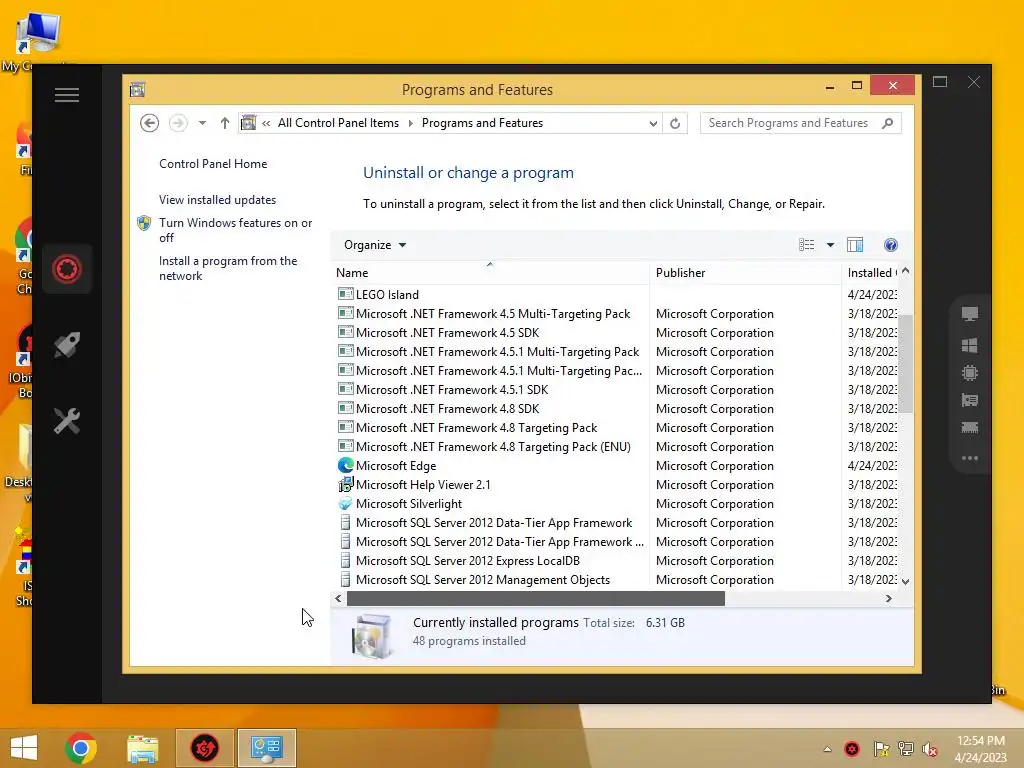Click the vertical scrollbar down arrow

(x=905, y=581)
